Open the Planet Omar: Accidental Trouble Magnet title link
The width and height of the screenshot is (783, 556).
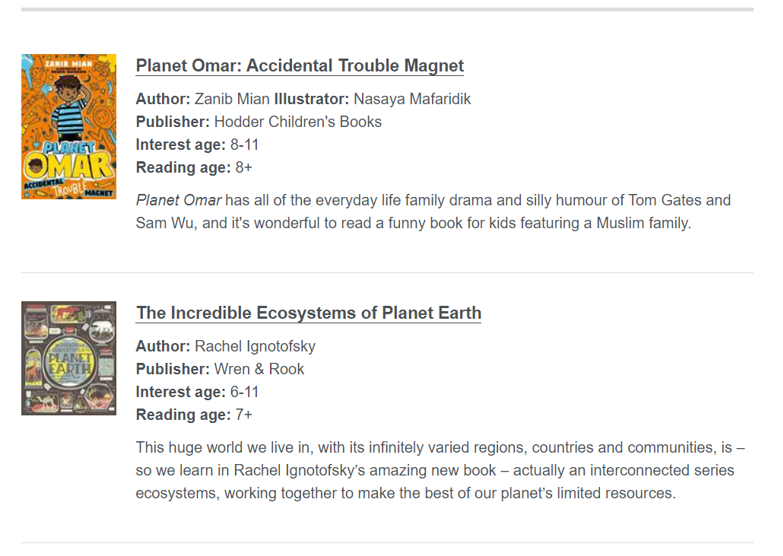300,66
